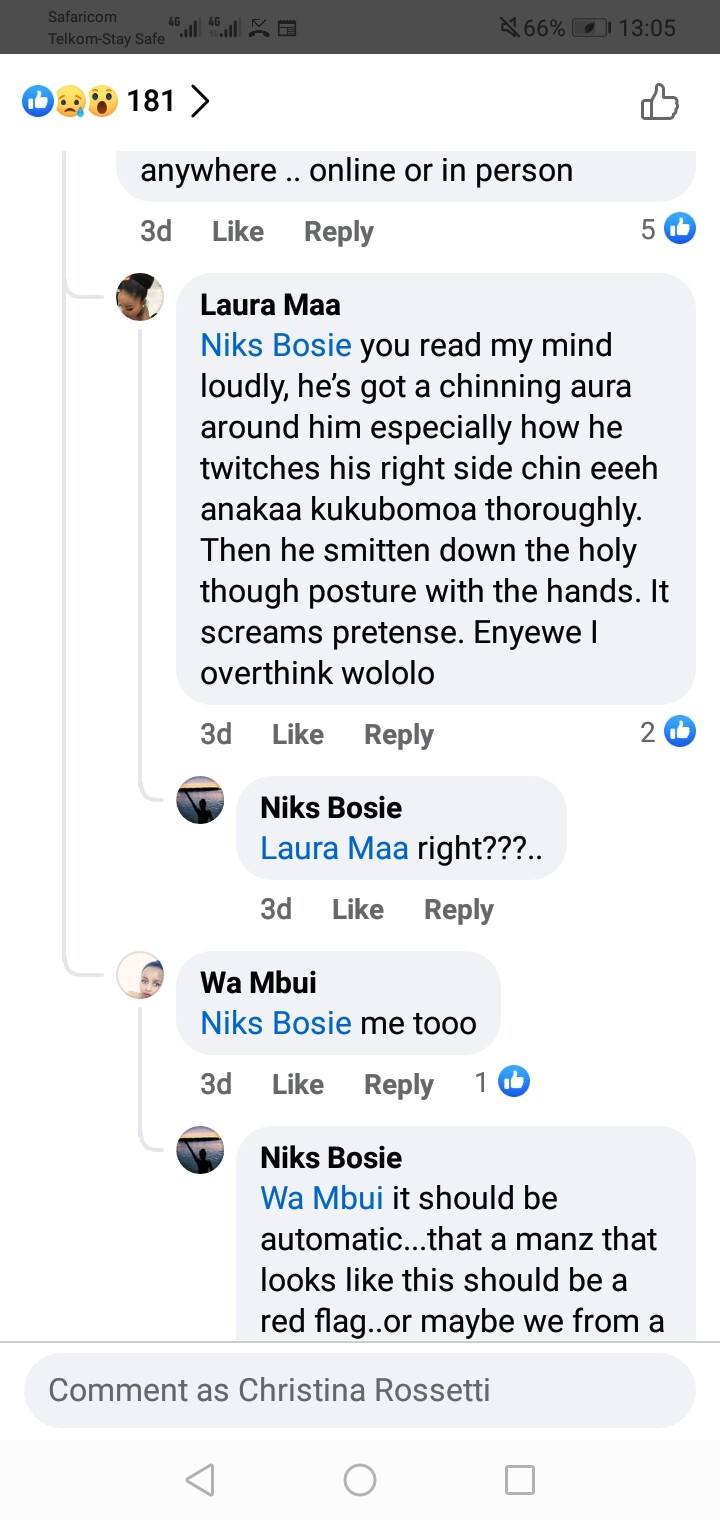View the 1 like reaction on Wa Mbui's comment

pos(502,1081)
